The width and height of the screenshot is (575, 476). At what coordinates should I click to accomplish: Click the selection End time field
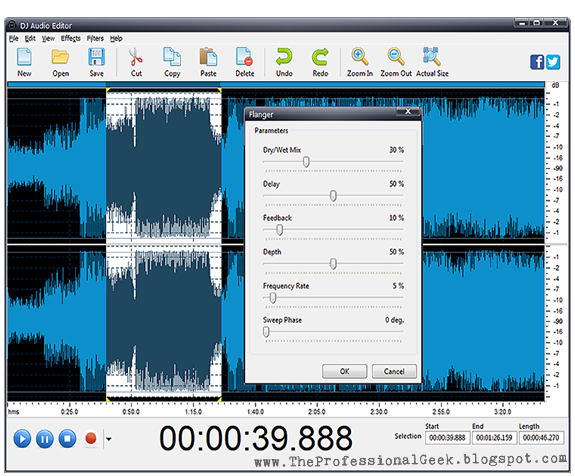click(x=494, y=437)
